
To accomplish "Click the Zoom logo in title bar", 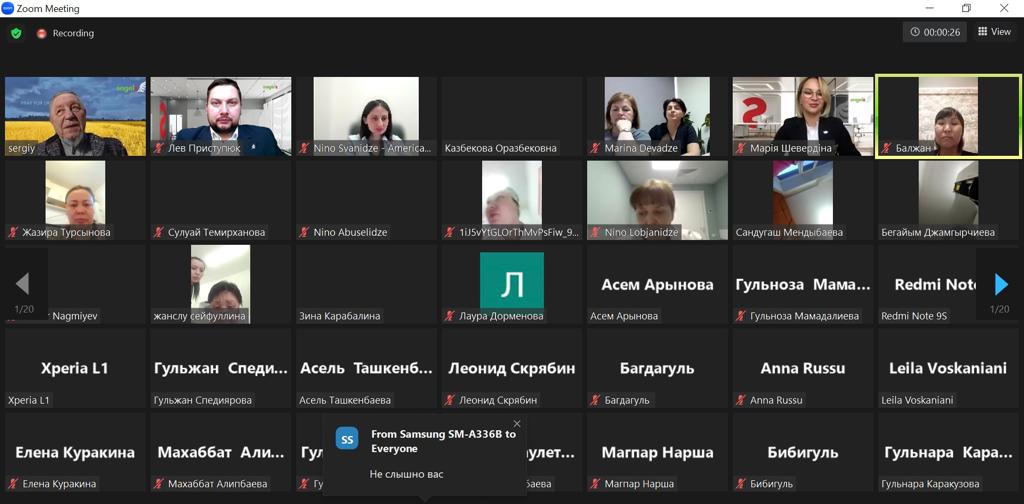I will [7, 8].
